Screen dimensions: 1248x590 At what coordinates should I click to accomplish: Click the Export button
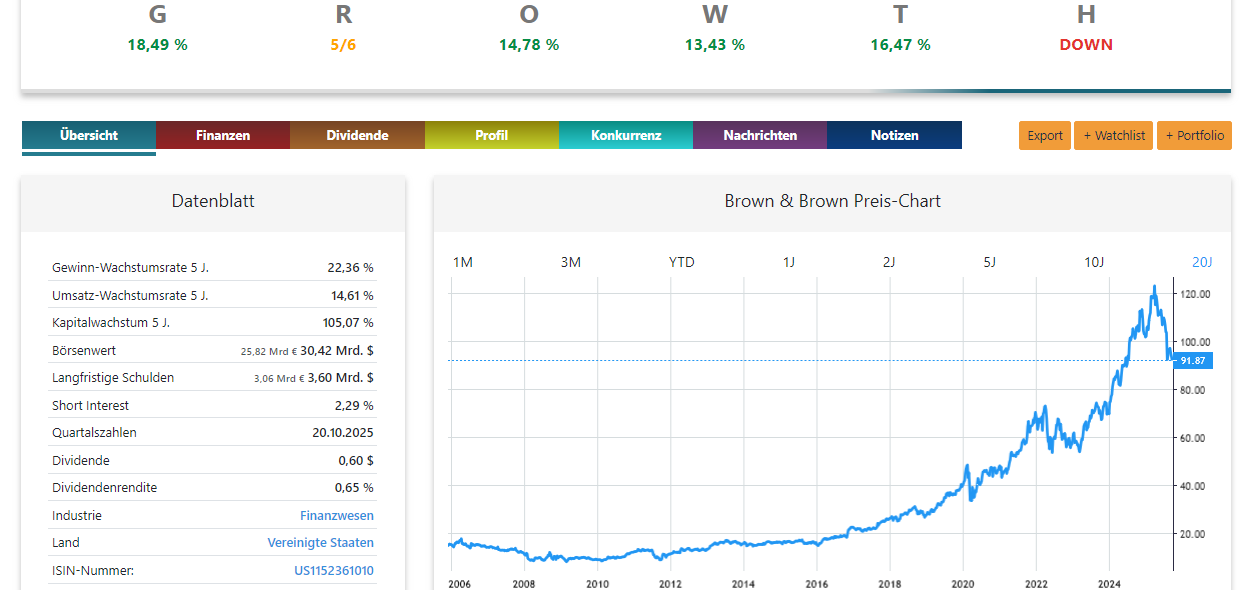pos(1045,136)
